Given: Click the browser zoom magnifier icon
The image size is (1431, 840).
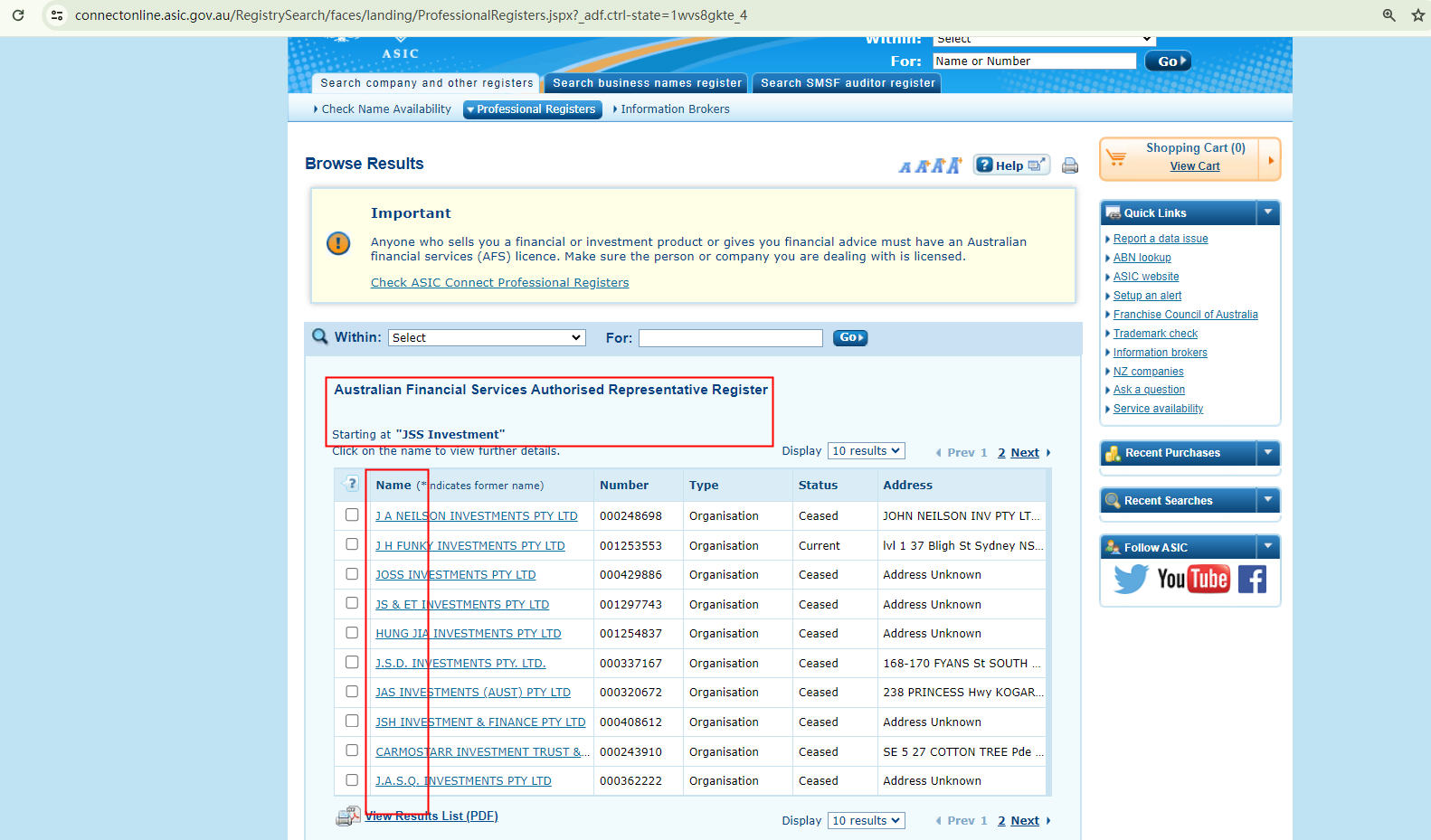Looking at the screenshot, I should [x=1388, y=15].
